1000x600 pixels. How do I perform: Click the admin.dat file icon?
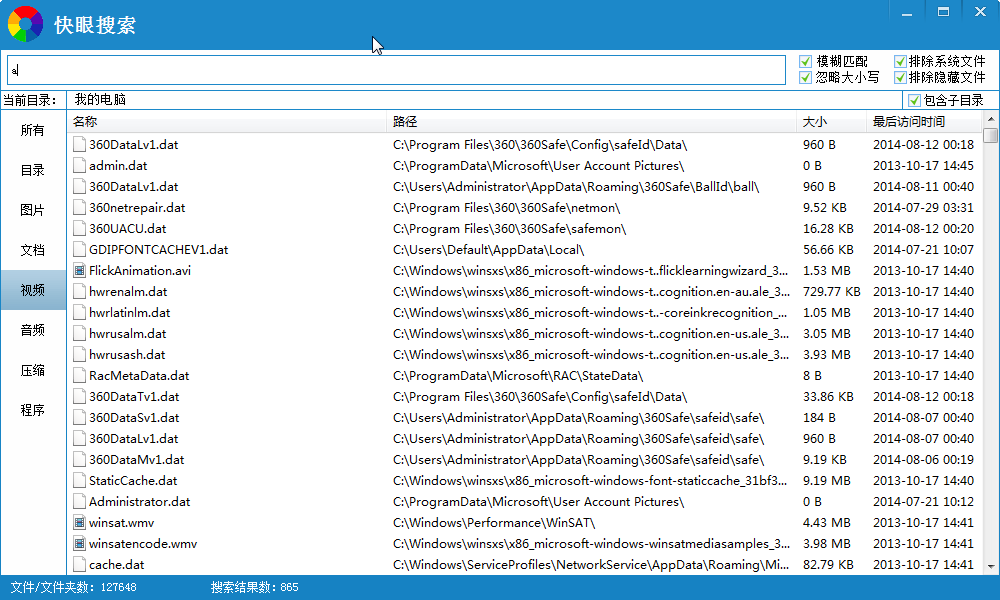tap(80, 166)
